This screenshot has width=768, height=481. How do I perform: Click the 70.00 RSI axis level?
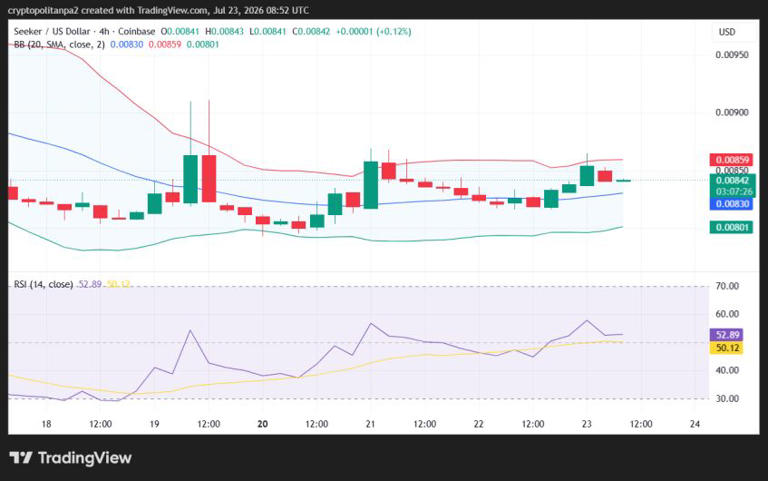[727, 286]
